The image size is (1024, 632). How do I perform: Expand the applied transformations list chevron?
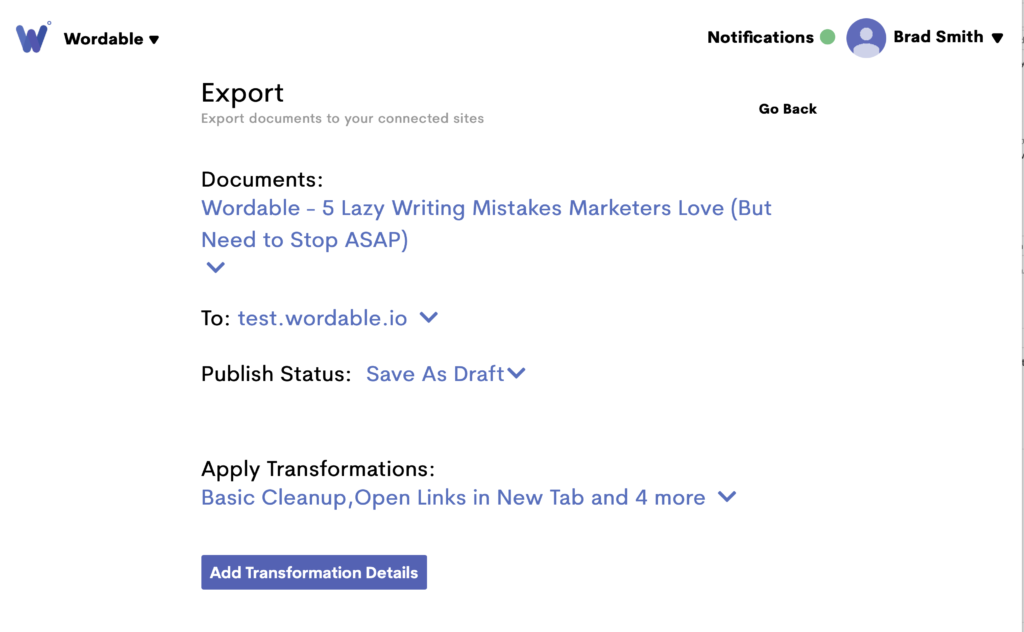point(726,497)
